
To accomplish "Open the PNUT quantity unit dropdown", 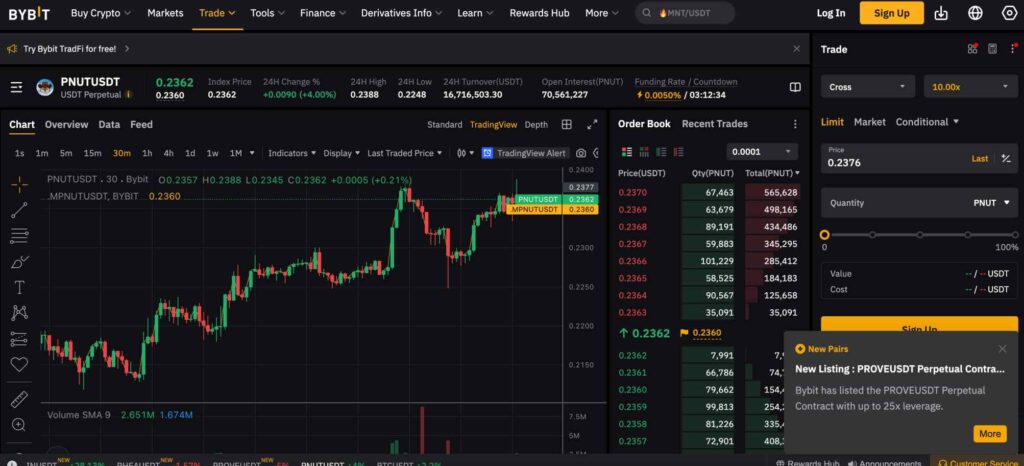I will pyautogui.click(x=991, y=203).
